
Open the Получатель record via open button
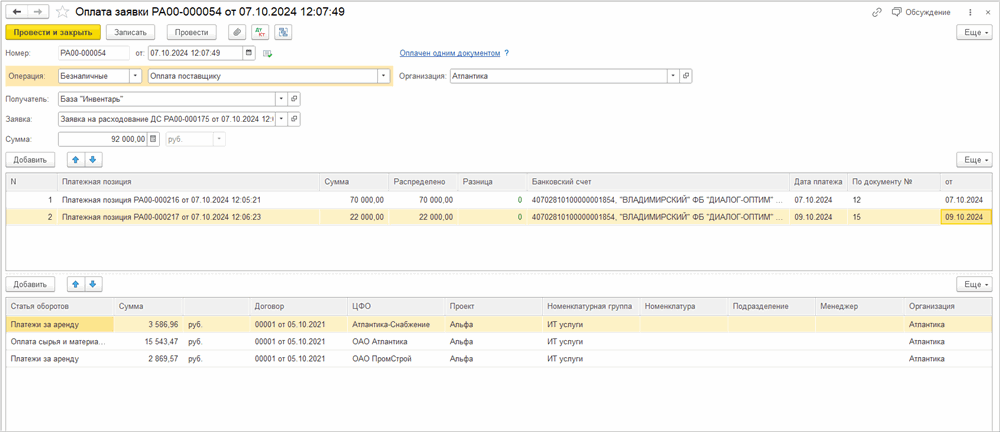[294, 98]
